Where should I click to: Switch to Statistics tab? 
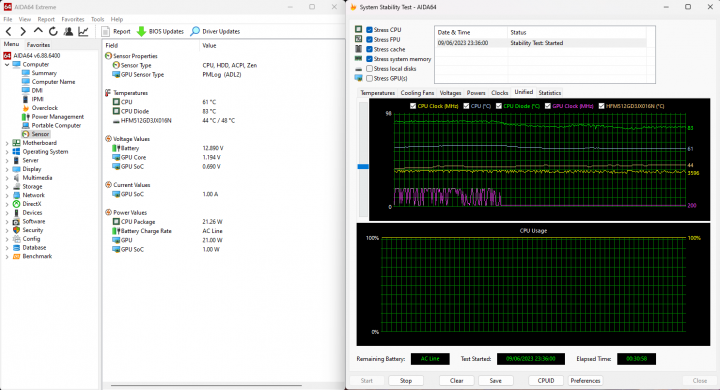point(550,93)
